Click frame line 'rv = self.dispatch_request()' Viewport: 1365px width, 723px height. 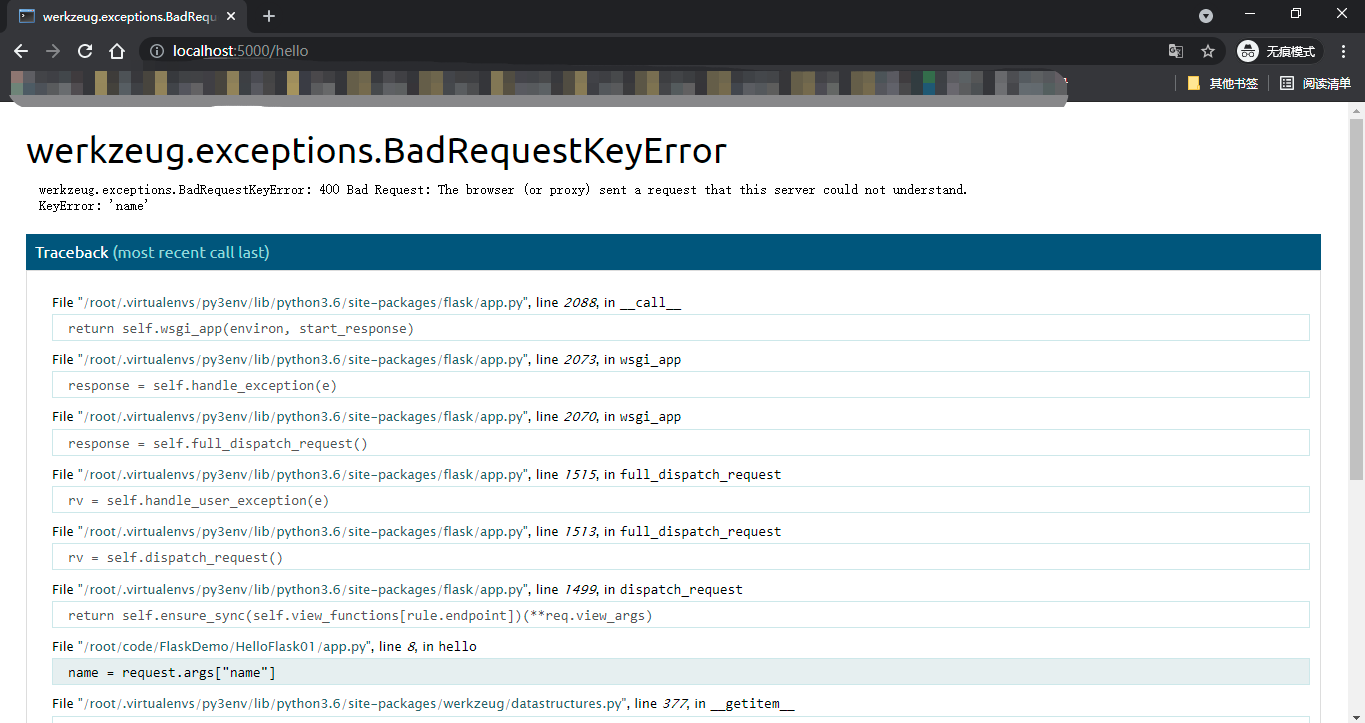click(680, 557)
